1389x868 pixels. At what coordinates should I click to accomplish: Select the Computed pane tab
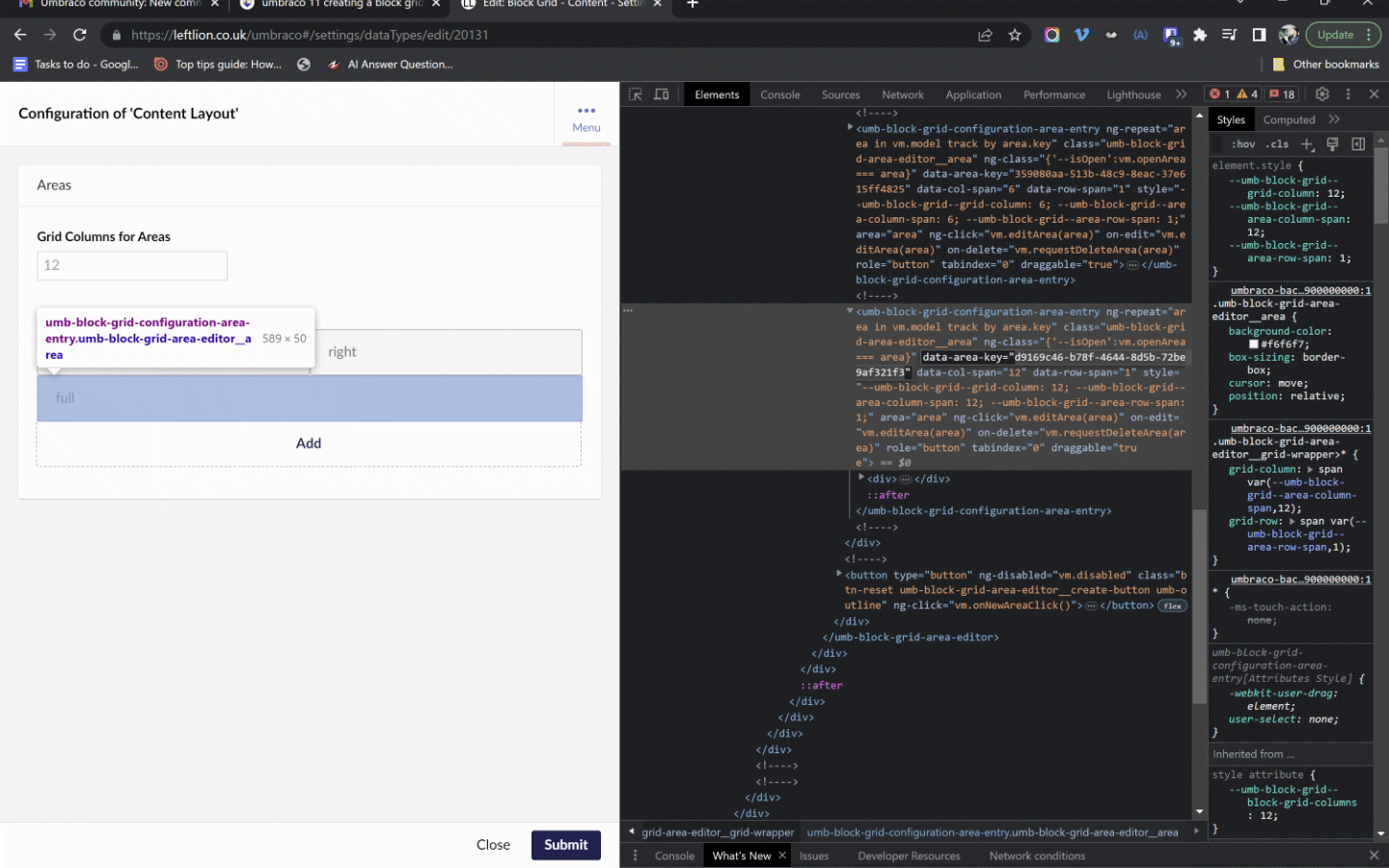(x=1289, y=120)
